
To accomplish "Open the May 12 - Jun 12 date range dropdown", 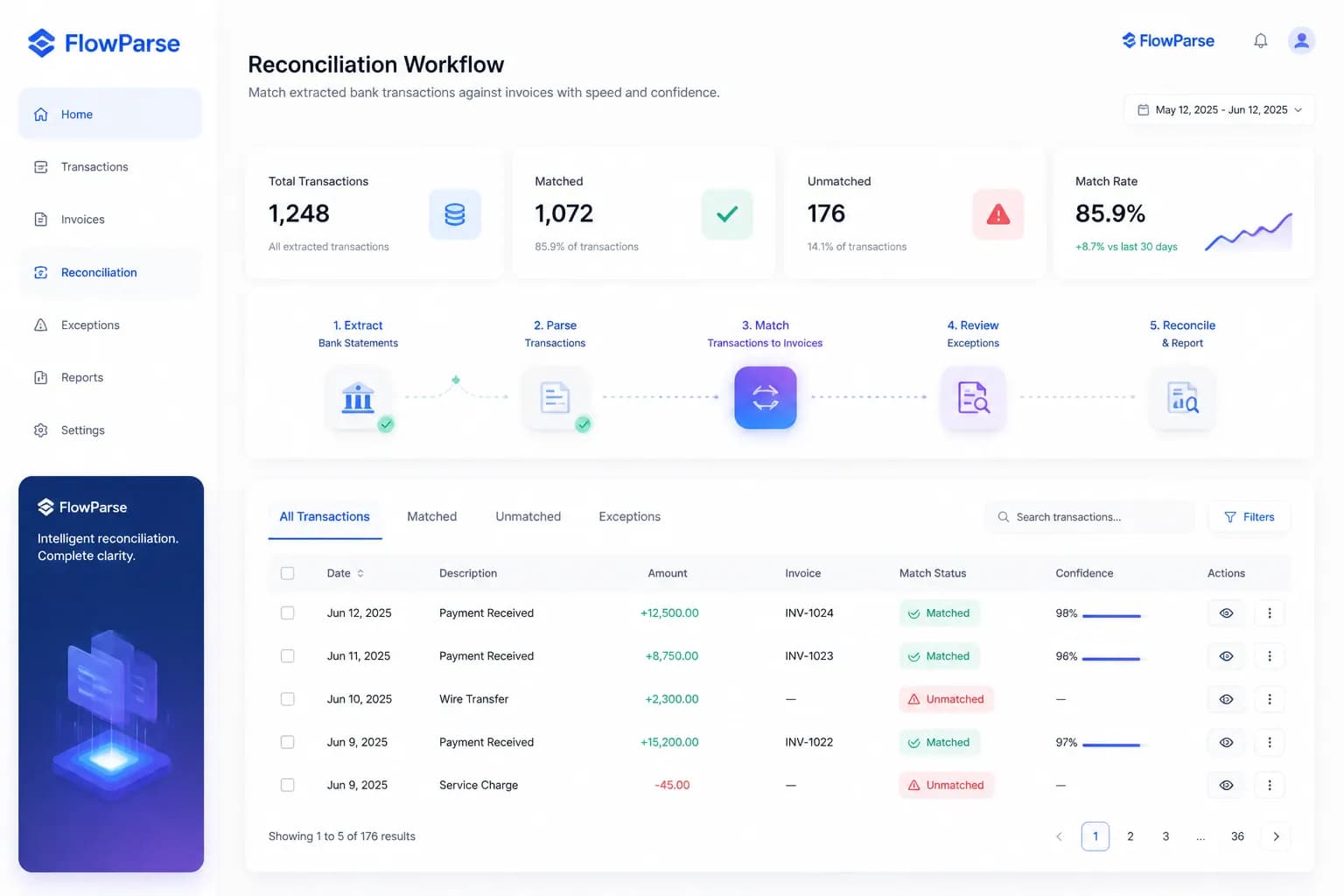I will click(x=1219, y=110).
